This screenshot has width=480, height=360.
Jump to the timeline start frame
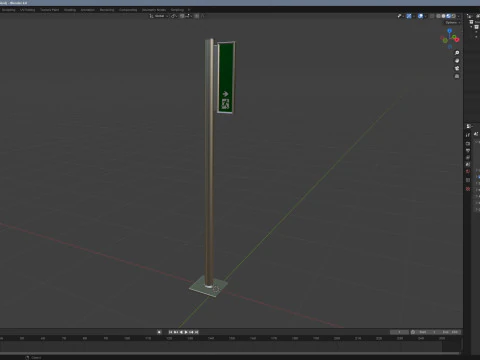tap(170, 332)
